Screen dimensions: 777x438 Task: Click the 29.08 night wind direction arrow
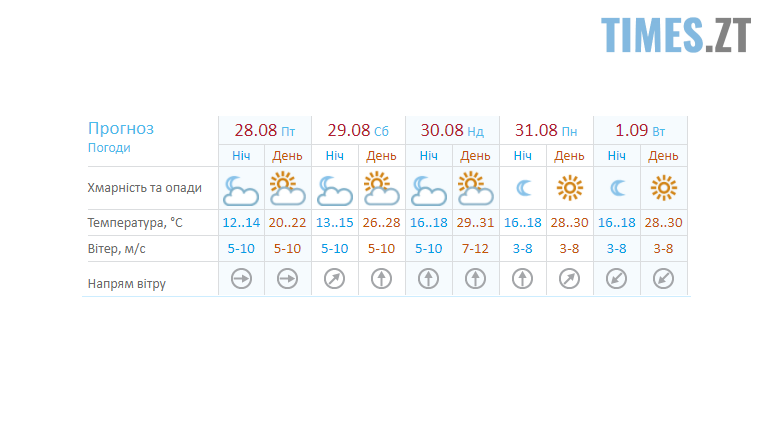pyautogui.click(x=335, y=280)
